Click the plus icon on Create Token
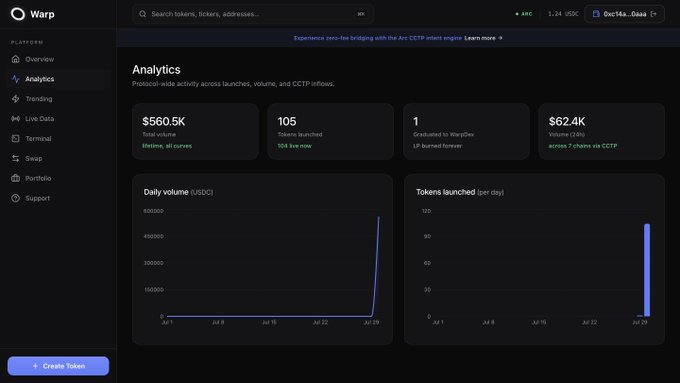Viewport: 680px width, 383px height. (36, 366)
